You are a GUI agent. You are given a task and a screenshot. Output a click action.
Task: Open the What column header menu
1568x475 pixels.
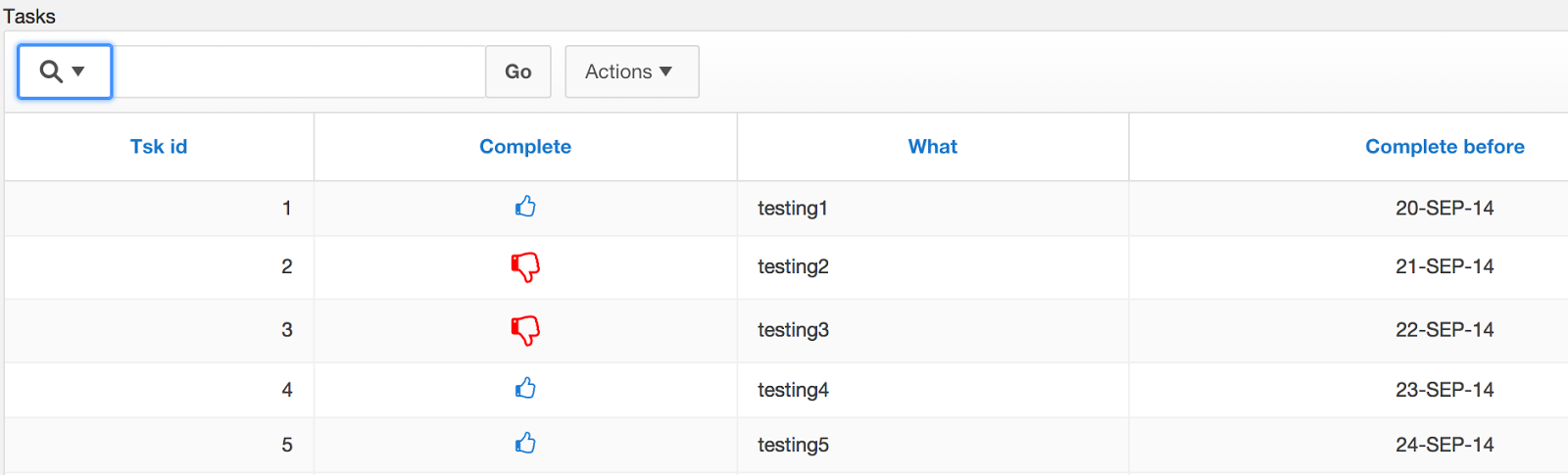932,147
